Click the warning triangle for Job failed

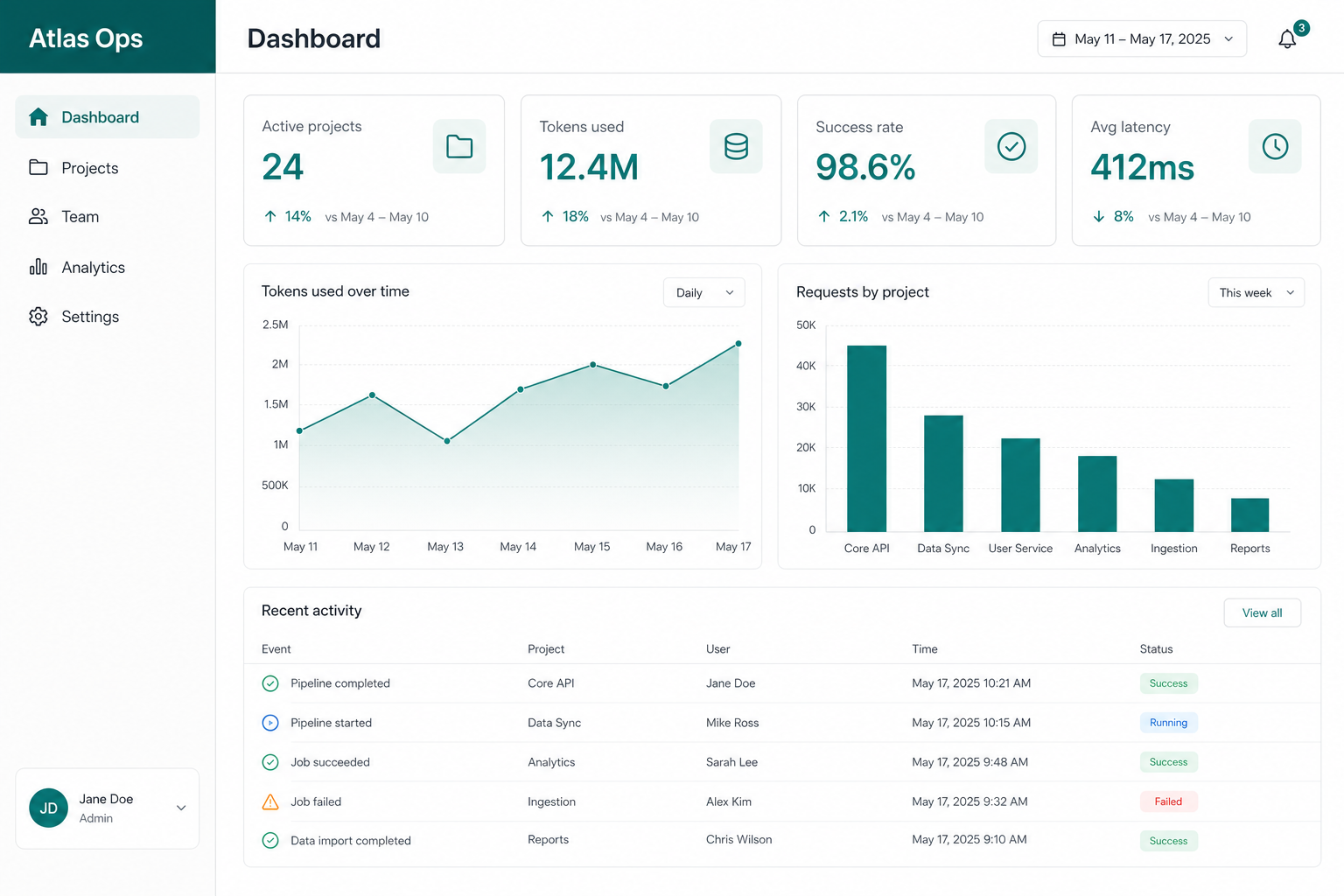click(x=270, y=801)
